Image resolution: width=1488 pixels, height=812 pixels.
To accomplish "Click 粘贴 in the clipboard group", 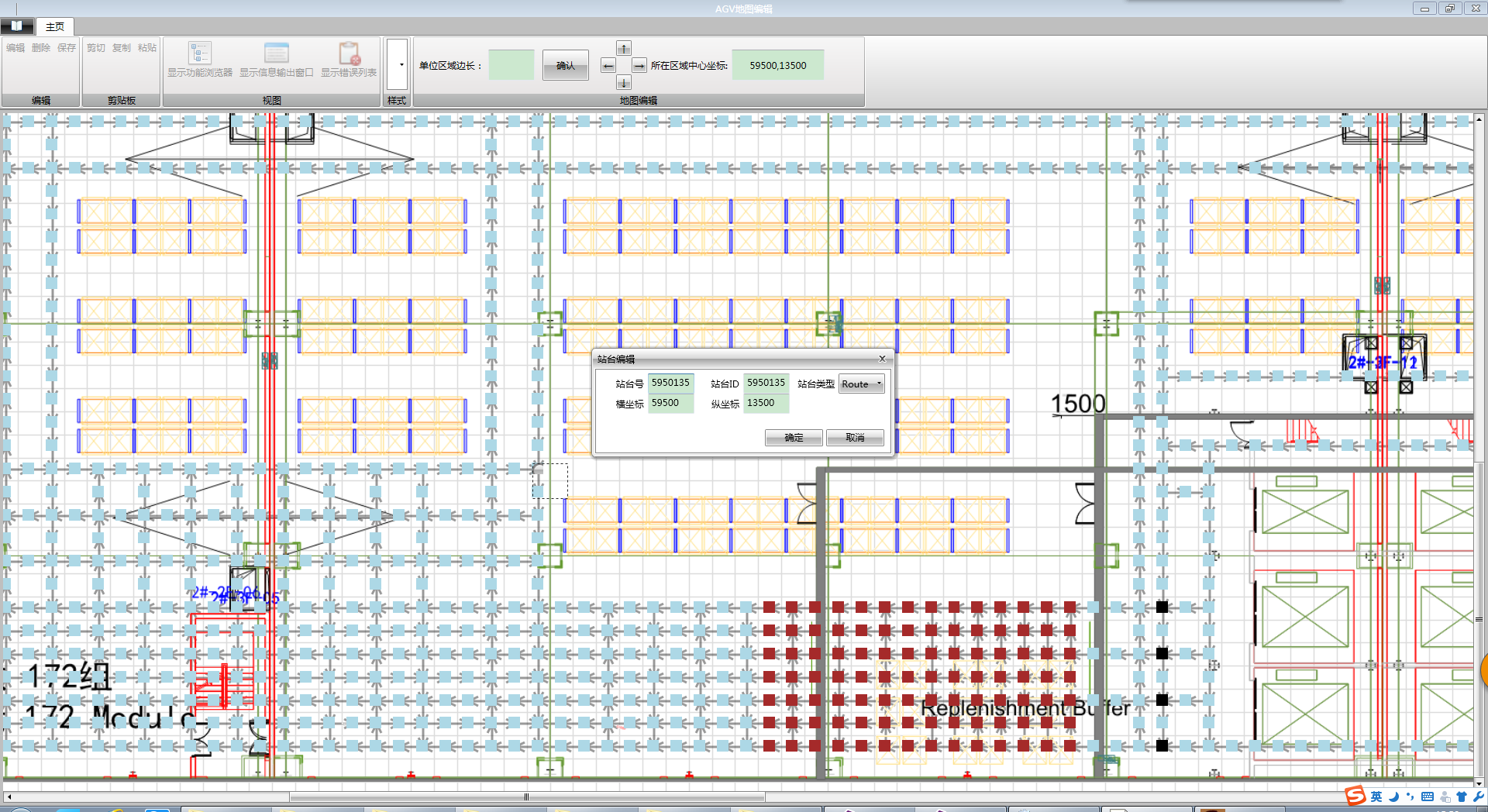I will pos(147,48).
